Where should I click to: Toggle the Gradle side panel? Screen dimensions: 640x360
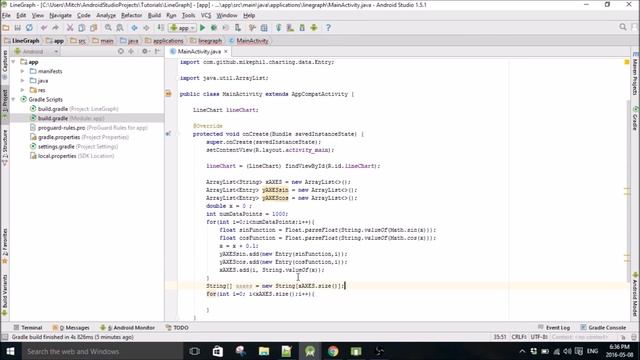point(636,118)
